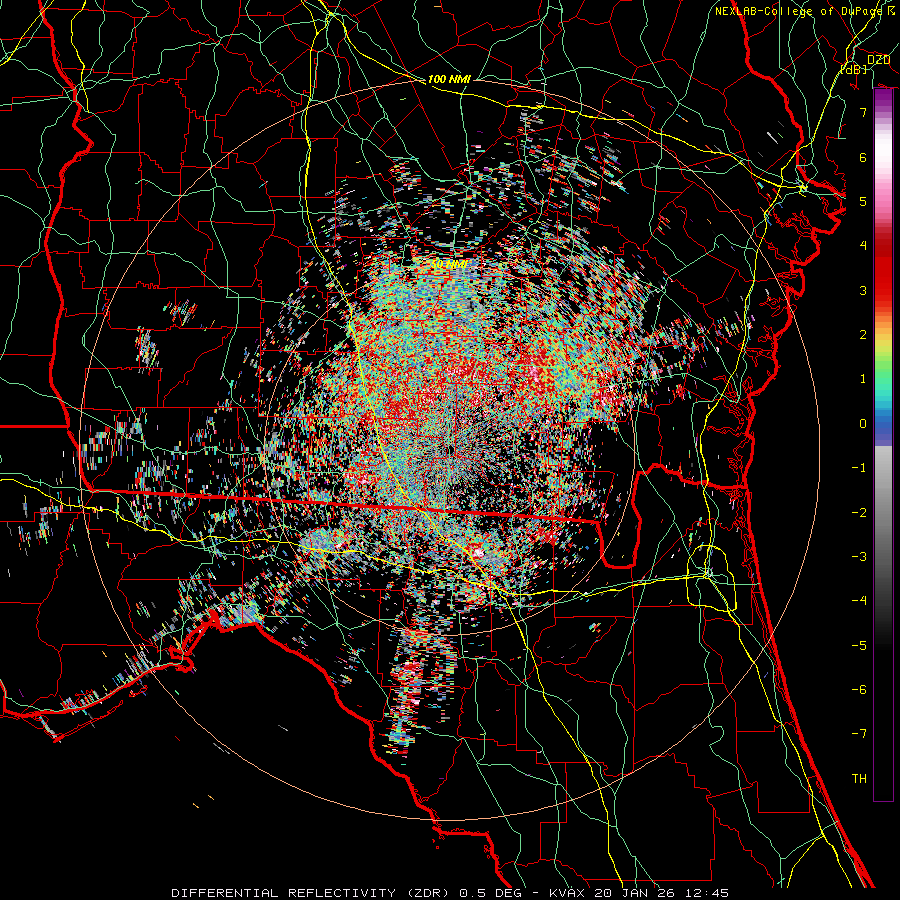
Task: Click the '6' scale value
Action: point(863,157)
